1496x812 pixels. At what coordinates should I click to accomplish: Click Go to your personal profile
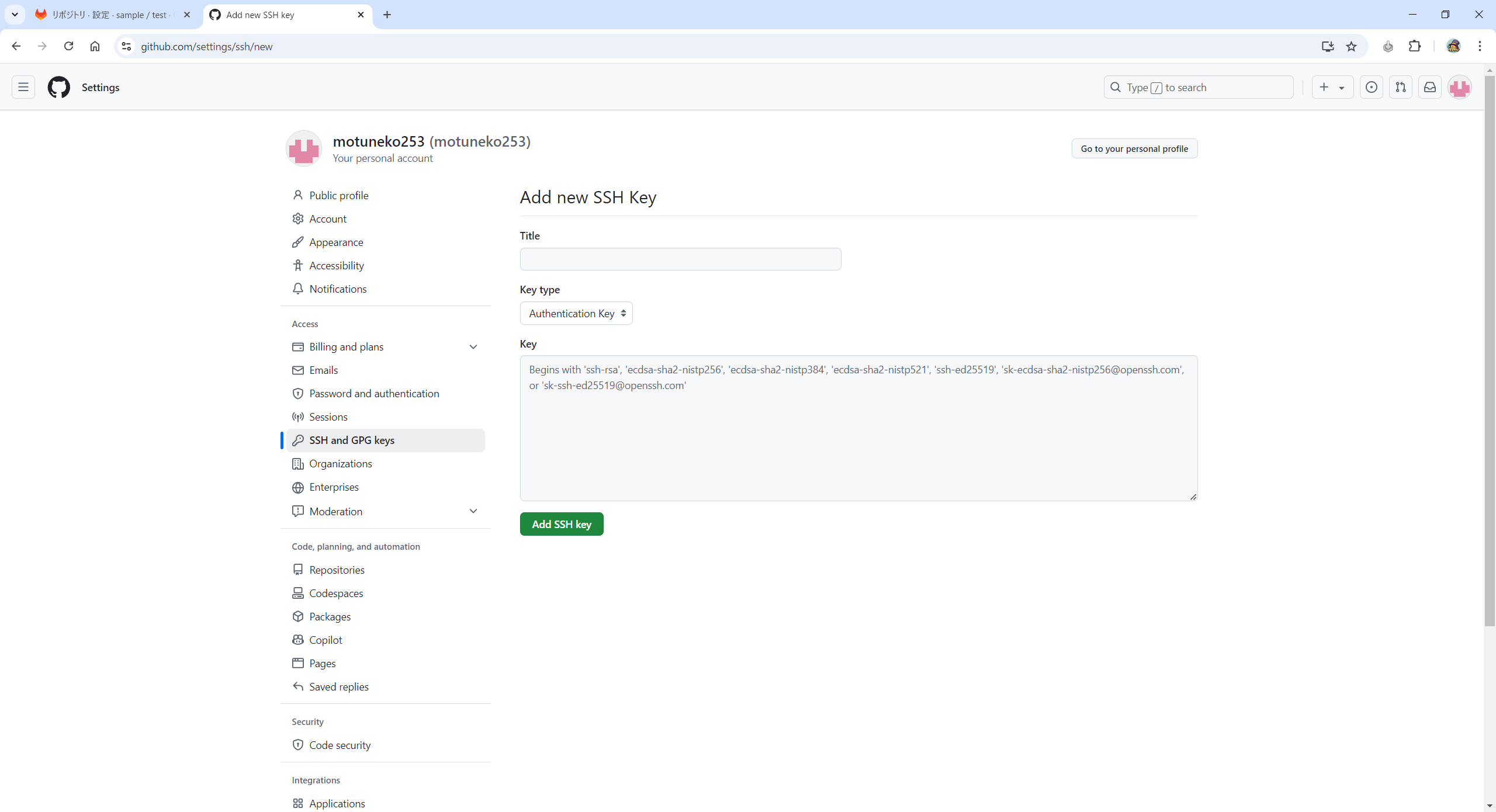1134,148
